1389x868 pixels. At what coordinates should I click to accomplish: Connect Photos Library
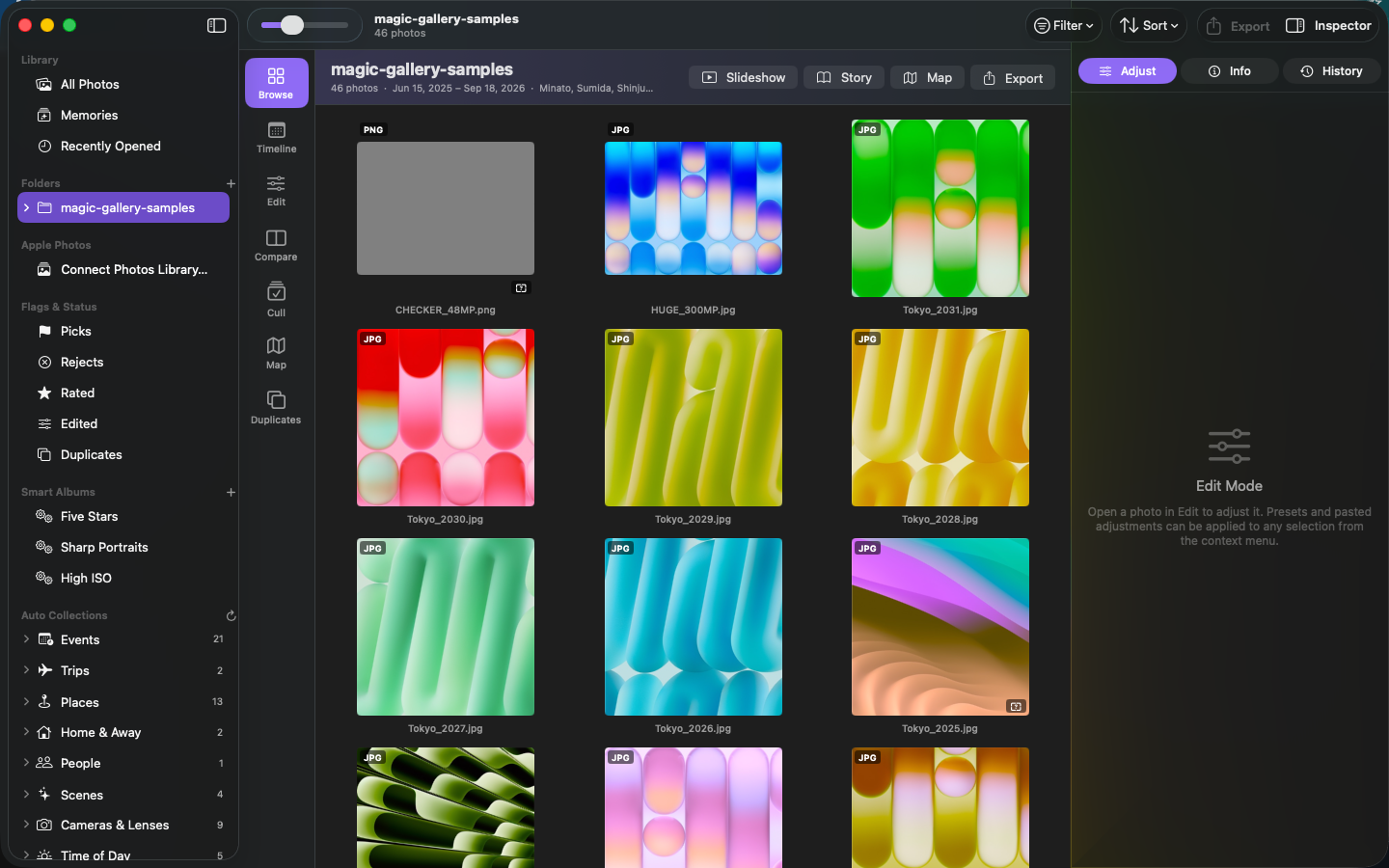pyautogui.click(x=123, y=270)
